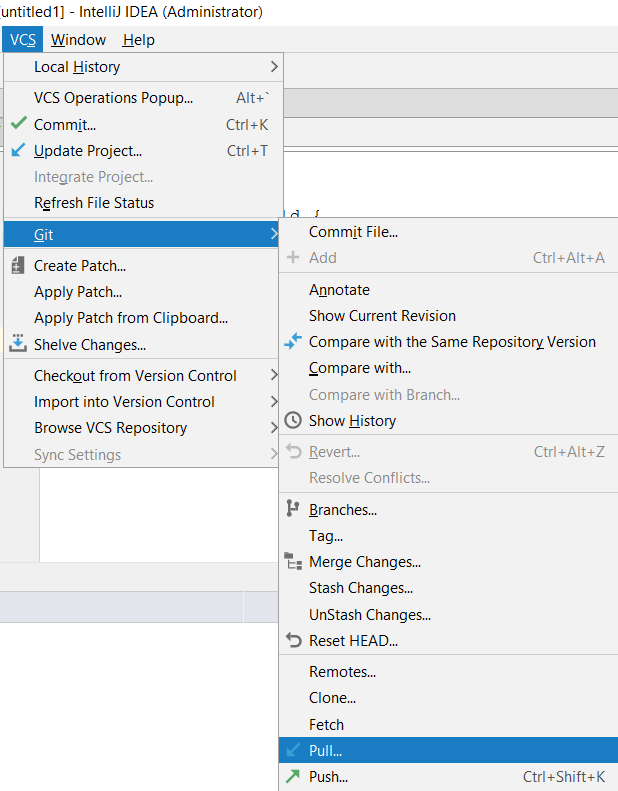Viewport: 618px width, 791px height.
Task: Expand the Local History submenu
Action: pyautogui.click(x=274, y=67)
